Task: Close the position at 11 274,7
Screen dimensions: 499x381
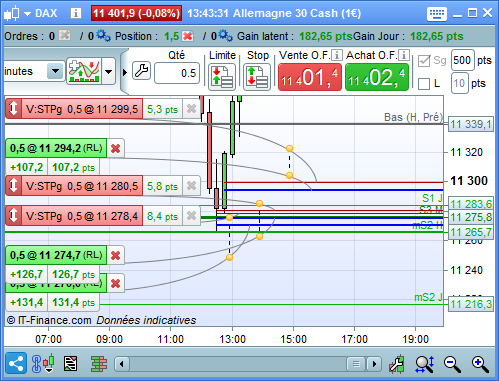Action: click(115, 256)
